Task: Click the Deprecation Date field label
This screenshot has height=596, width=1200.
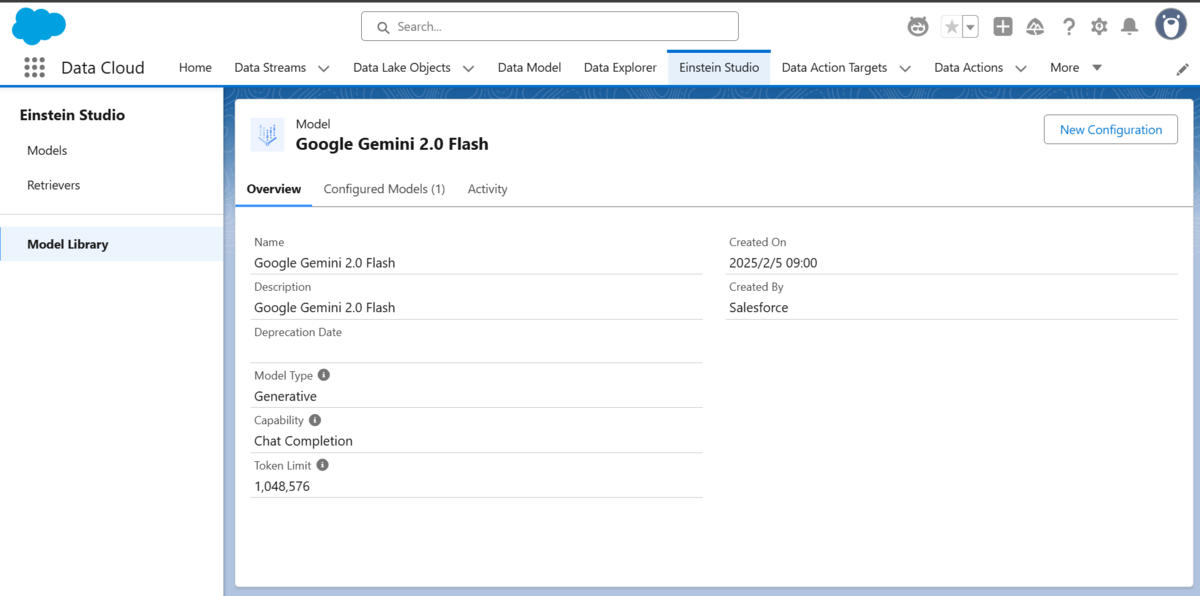Action: [298, 332]
